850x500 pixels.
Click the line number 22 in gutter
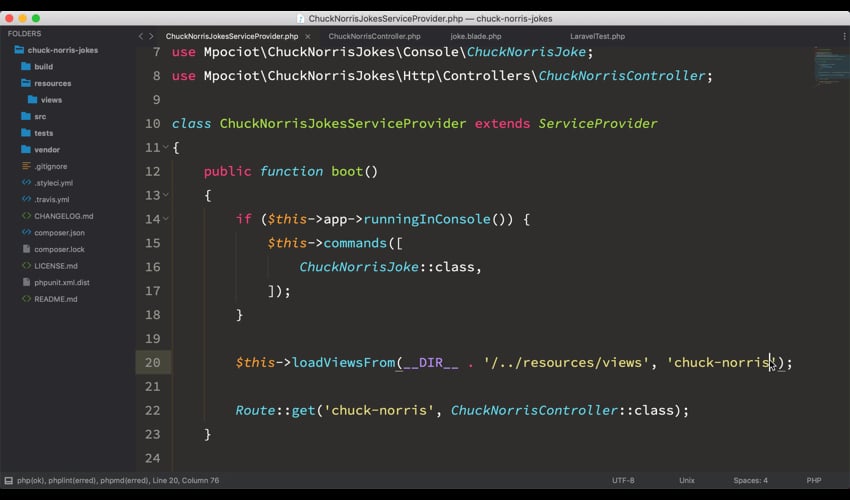[x=153, y=410]
